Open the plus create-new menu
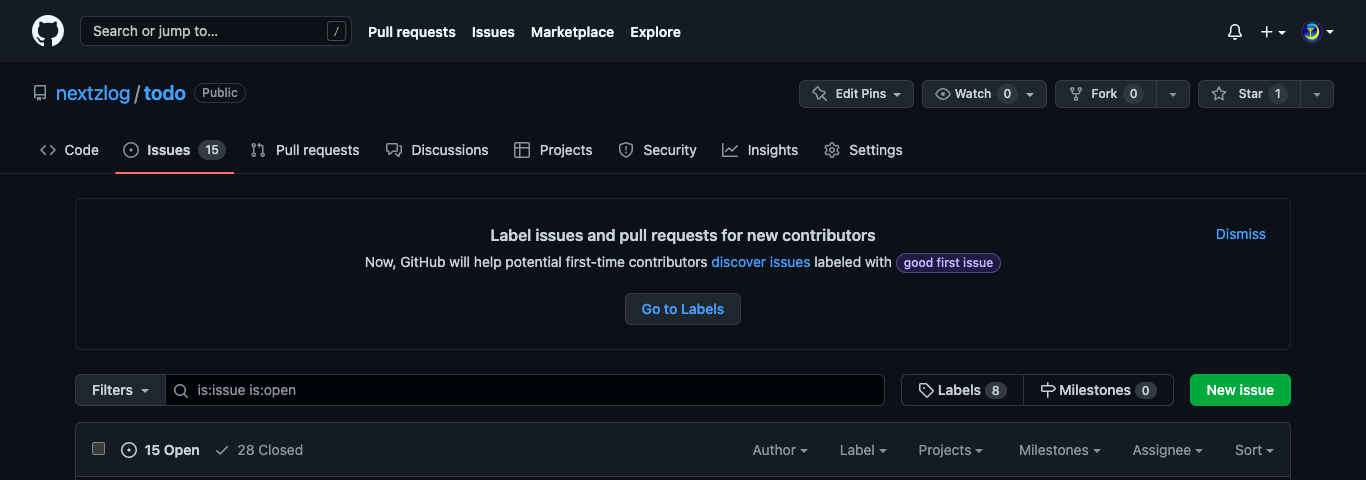The width and height of the screenshot is (1366, 480). pyautogui.click(x=1273, y=32)
